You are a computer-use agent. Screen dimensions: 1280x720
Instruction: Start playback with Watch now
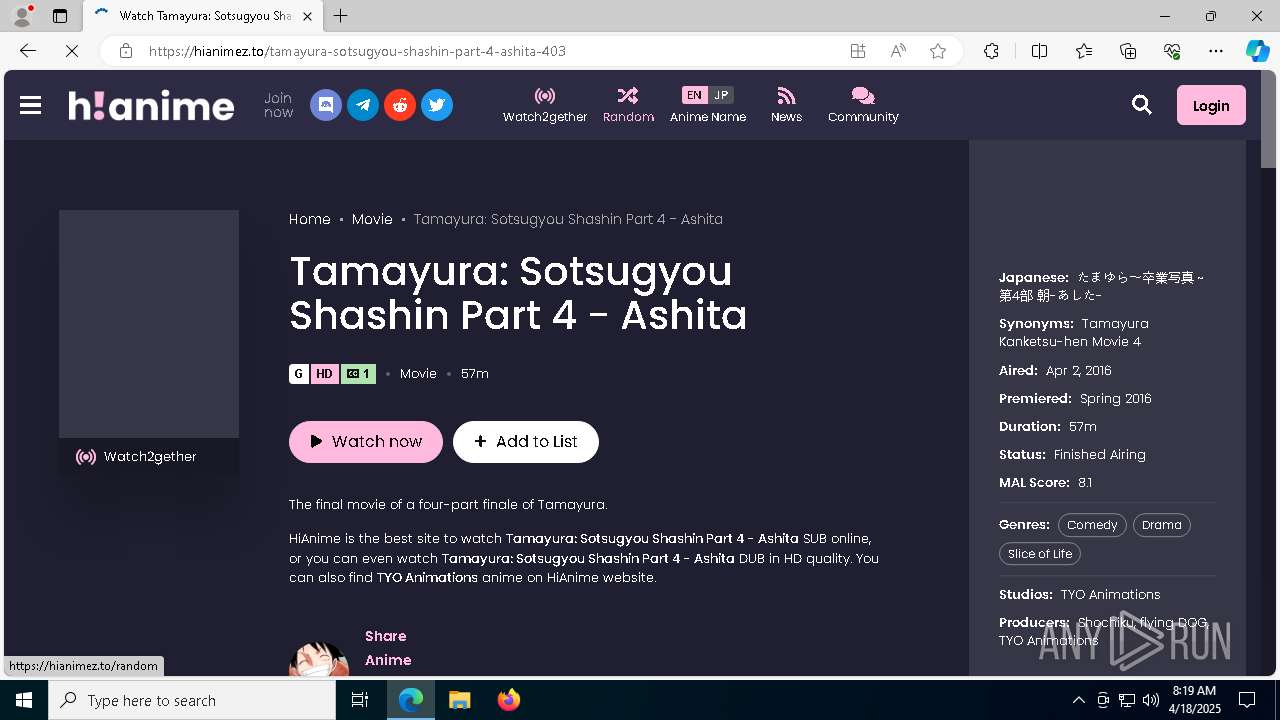[x=366, y=442]
